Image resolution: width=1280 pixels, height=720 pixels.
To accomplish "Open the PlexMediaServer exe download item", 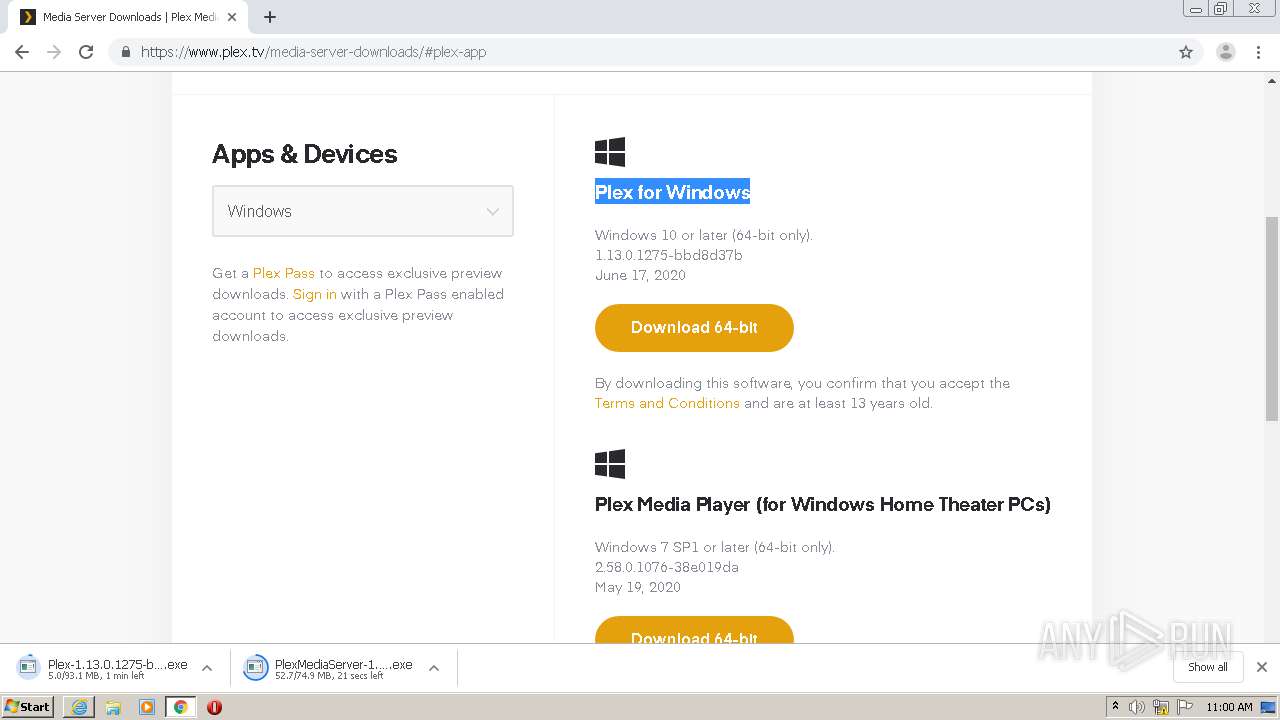I will (x=329, y=668).
